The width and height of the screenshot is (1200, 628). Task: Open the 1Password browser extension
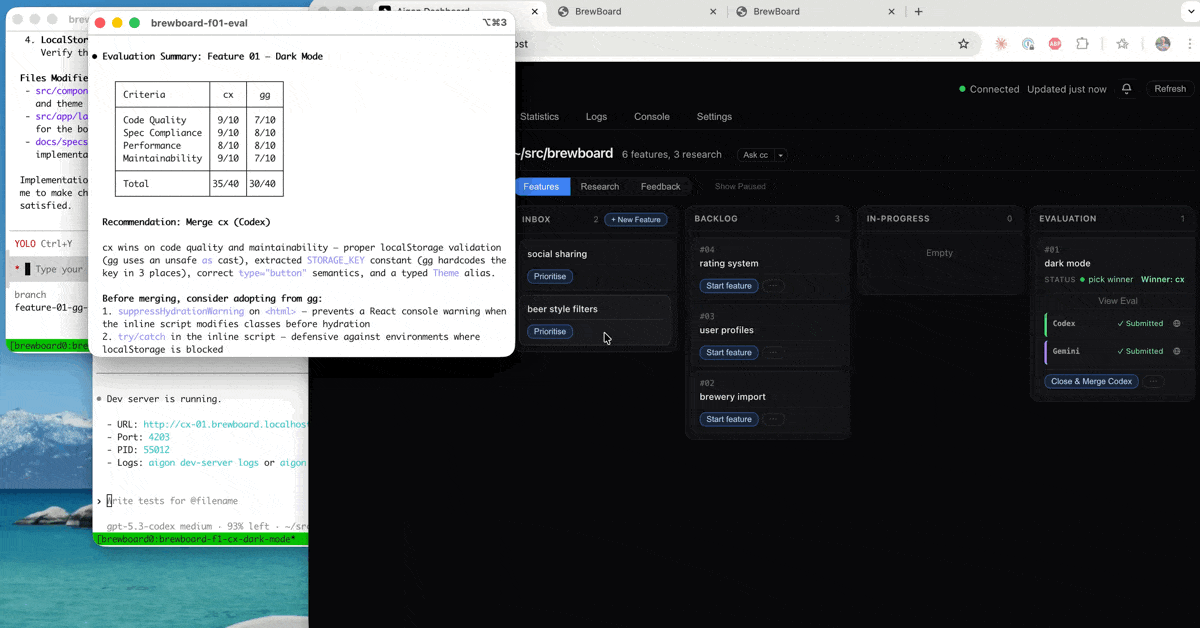pos(1028,44)
